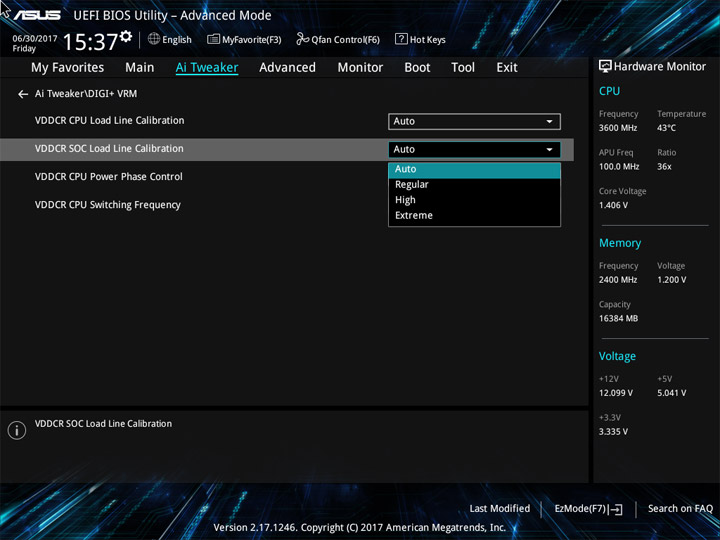Open the clock settings gear icon
This screenshot has width=720, height=540.
126,36
